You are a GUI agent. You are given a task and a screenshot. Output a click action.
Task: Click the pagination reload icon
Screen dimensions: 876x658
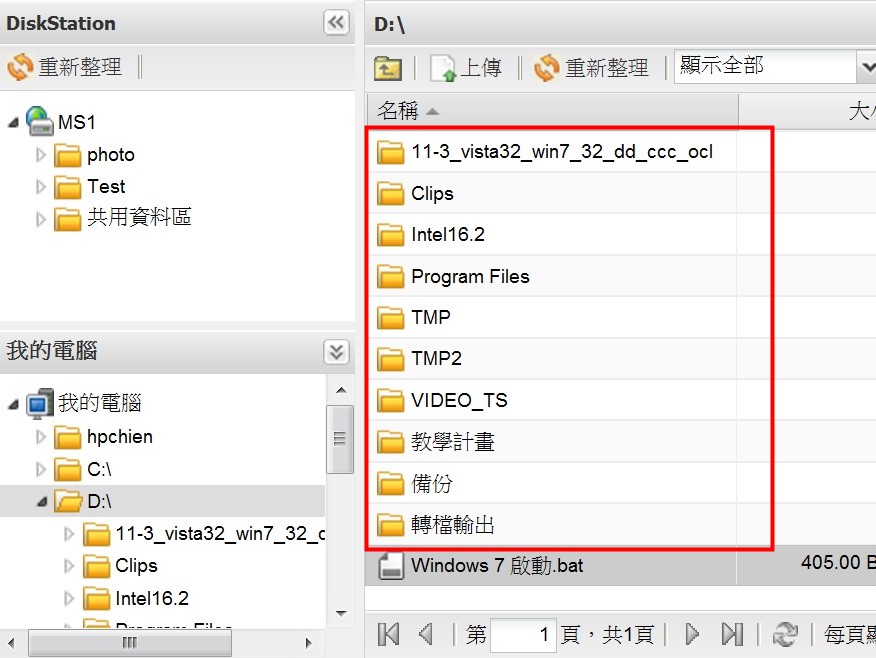click(786, 634)
